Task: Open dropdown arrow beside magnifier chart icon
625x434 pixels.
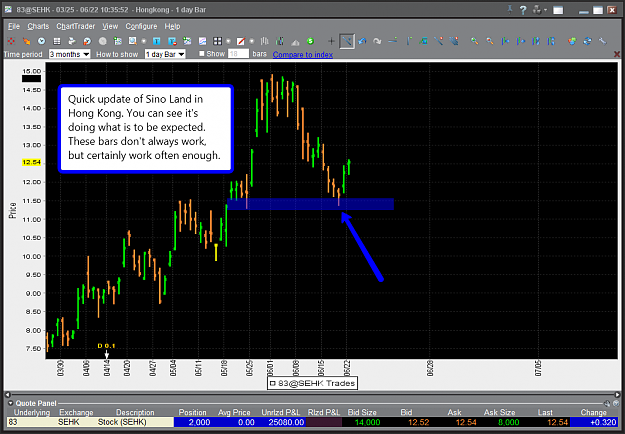Action: [143, 41]
